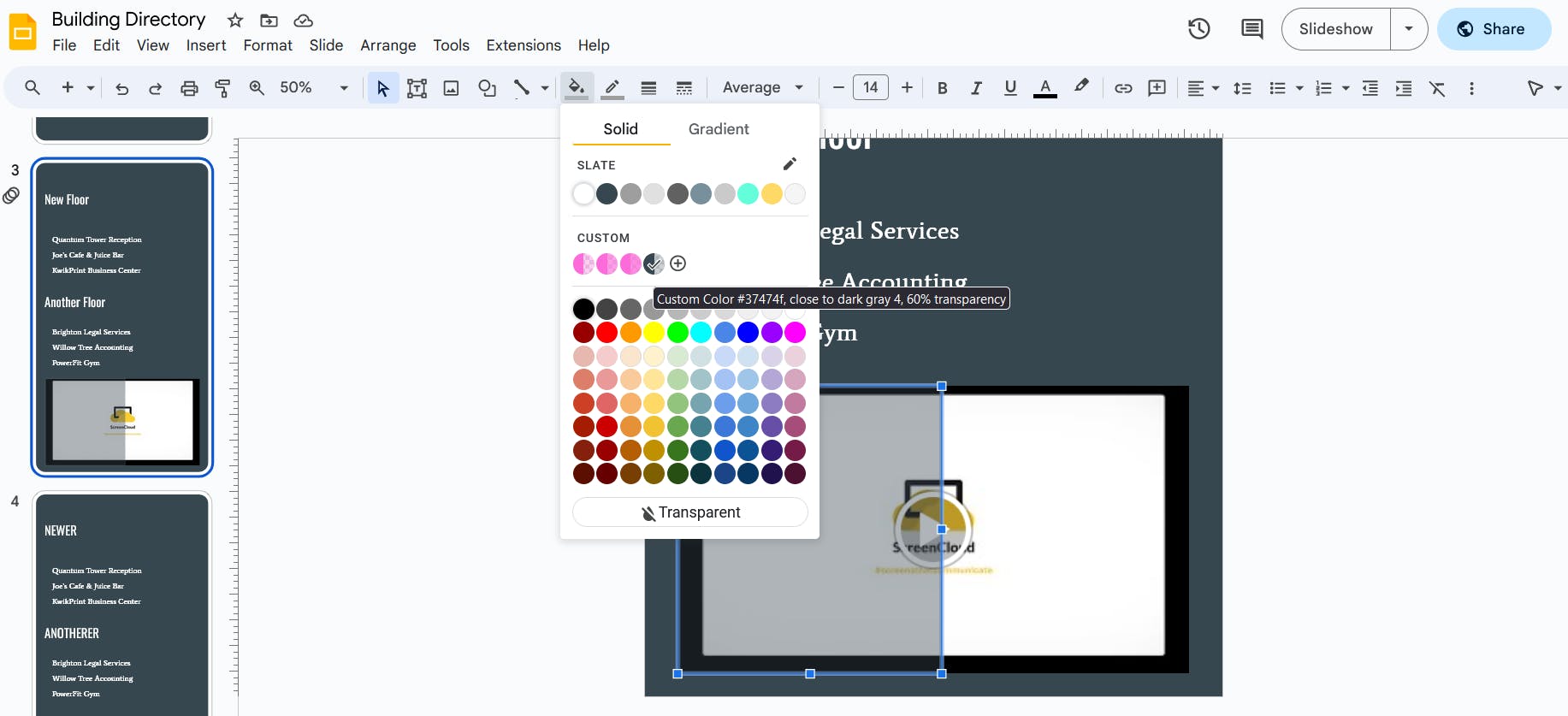Decrease the font size
1568x716 pixels.
coord(838,87)
